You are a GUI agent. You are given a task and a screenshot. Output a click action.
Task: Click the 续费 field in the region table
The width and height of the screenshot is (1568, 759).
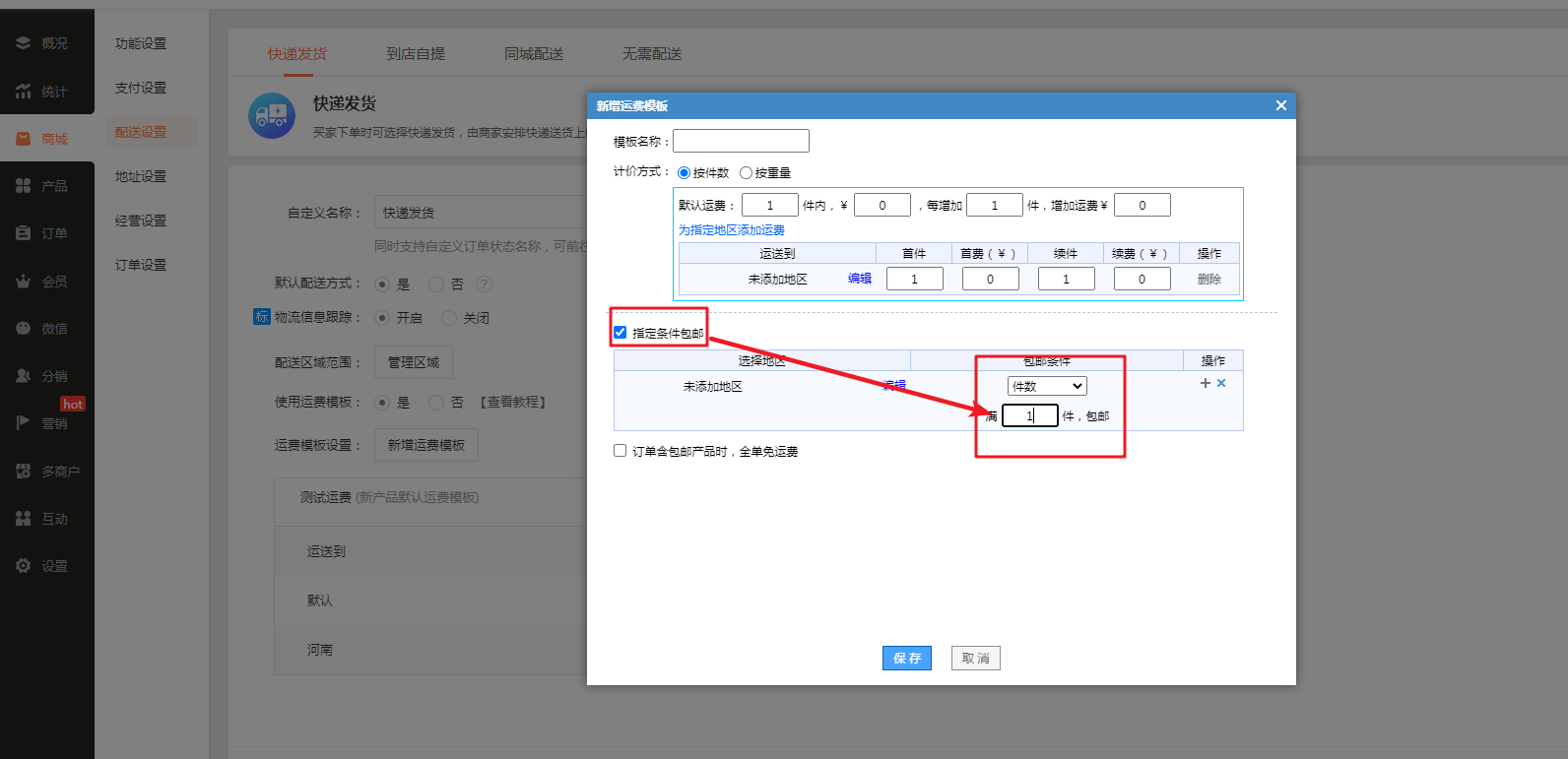(x=1143, y=279)
